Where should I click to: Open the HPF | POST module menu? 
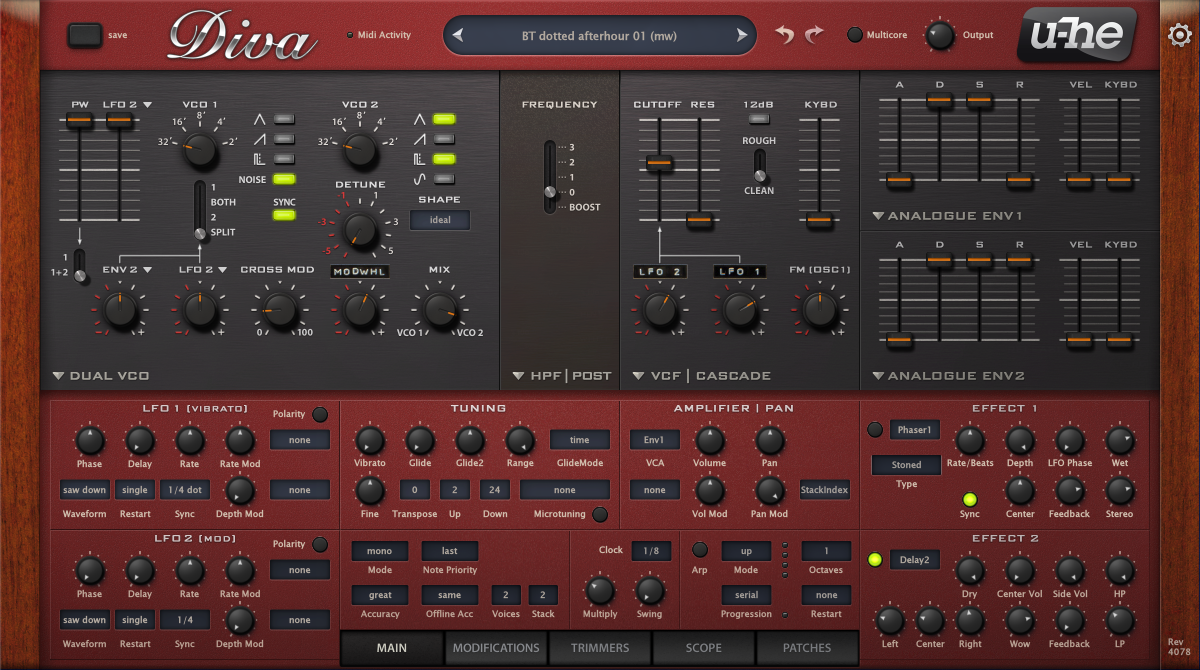(561, 376)
